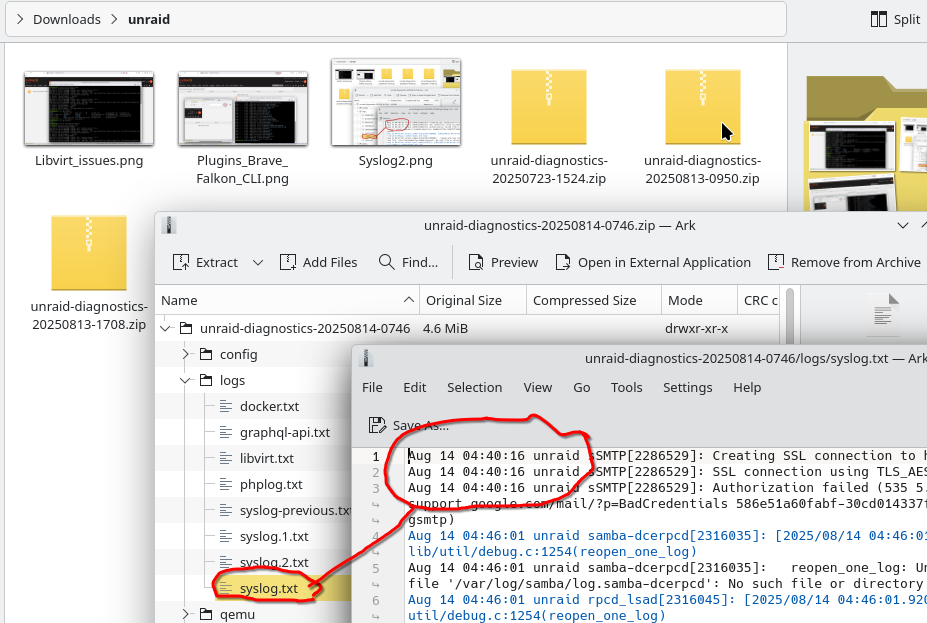927x623 pixels.
Task: Click syslog viewer window zipper title icon
Action: coord(366,358)
